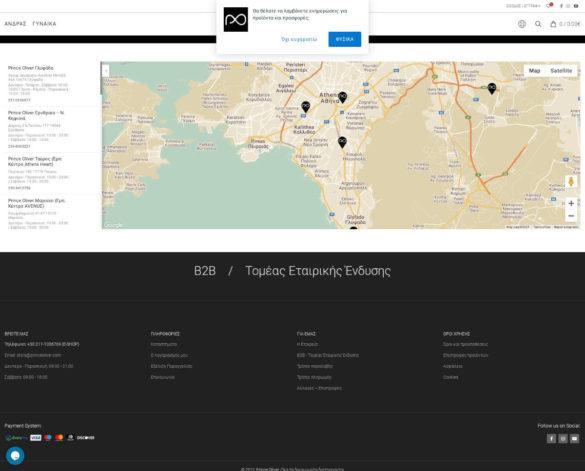Image resolution: width=585 pixels, height=471 pixels.
Task: Click the Prince Oliver notification logo
Action: pos(236,19)
